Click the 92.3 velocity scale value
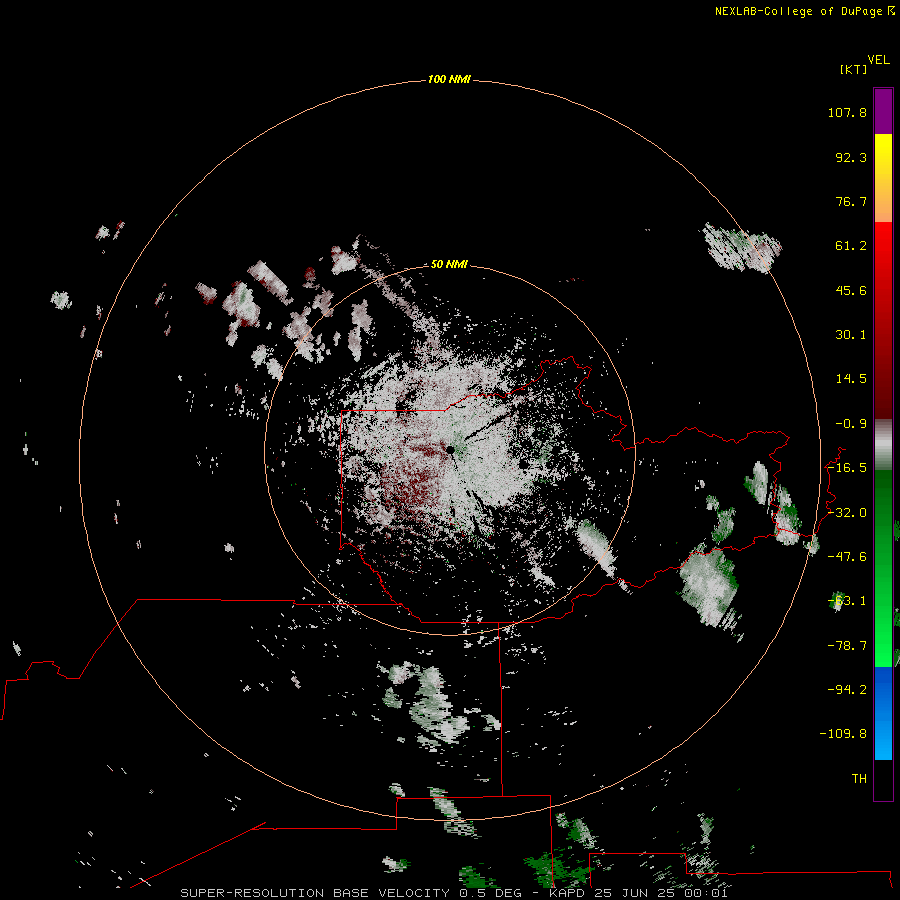 pyautogui.click(x=851, y=157)
